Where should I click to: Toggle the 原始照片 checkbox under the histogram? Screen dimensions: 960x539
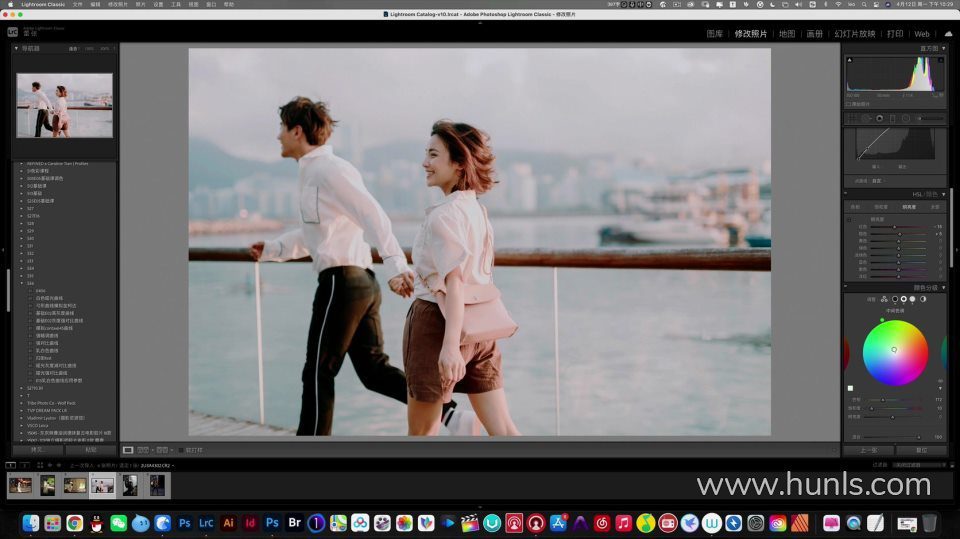(849, 104)
